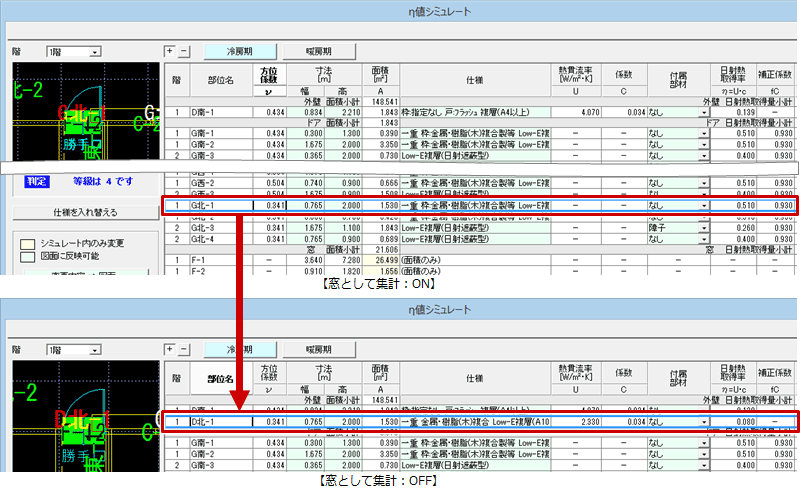Select the F-1 name cell
This screenshot has height=496, width=802.
221,260
